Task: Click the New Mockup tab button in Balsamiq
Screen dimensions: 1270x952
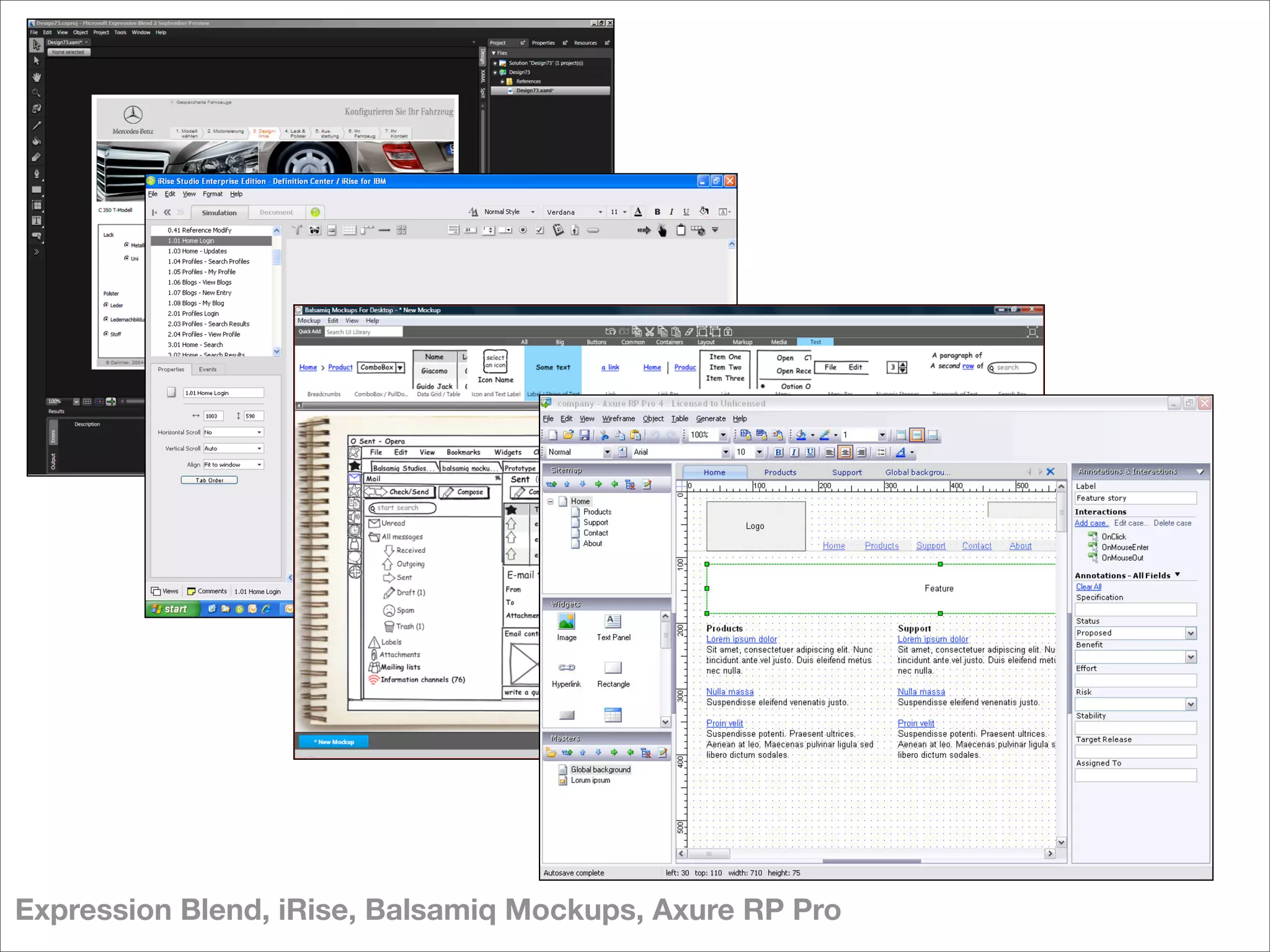Action: pos(334,742)
